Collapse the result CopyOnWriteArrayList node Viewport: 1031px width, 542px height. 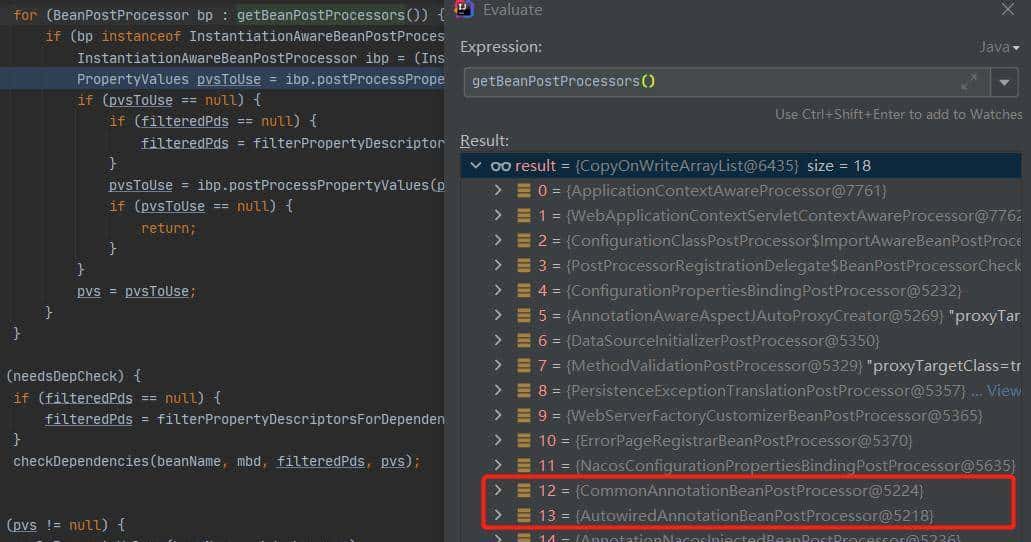tap(475, 166)
